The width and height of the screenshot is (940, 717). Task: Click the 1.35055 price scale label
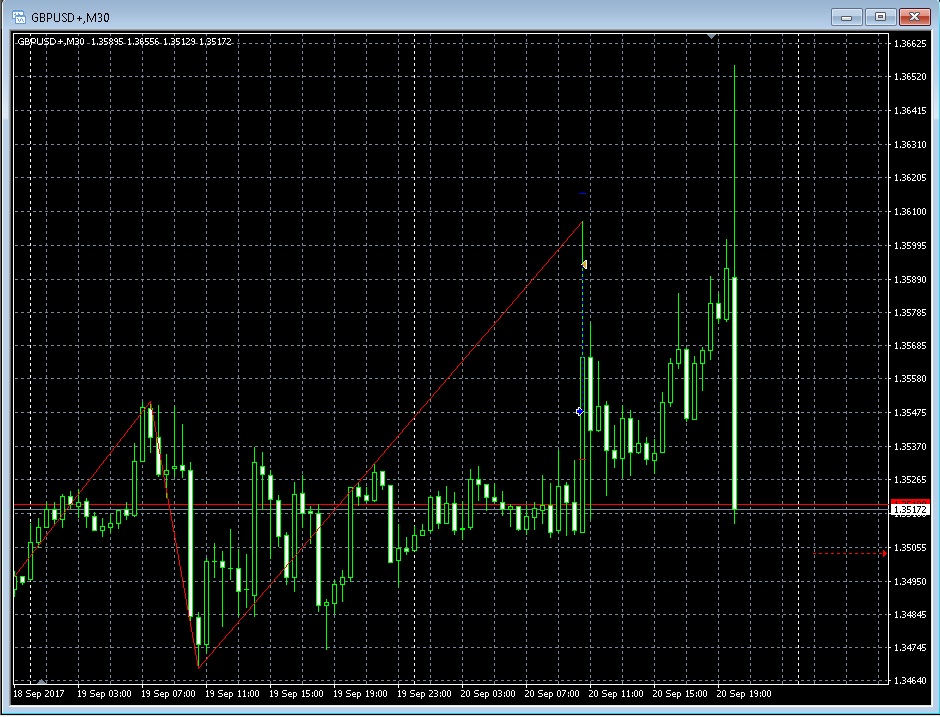pyautogui.click(x=909, y=548)
